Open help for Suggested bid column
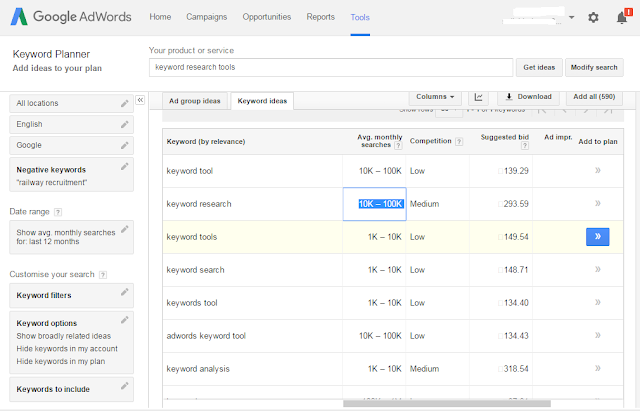This screenshot has height=411, width=640. tap(525, 146)
